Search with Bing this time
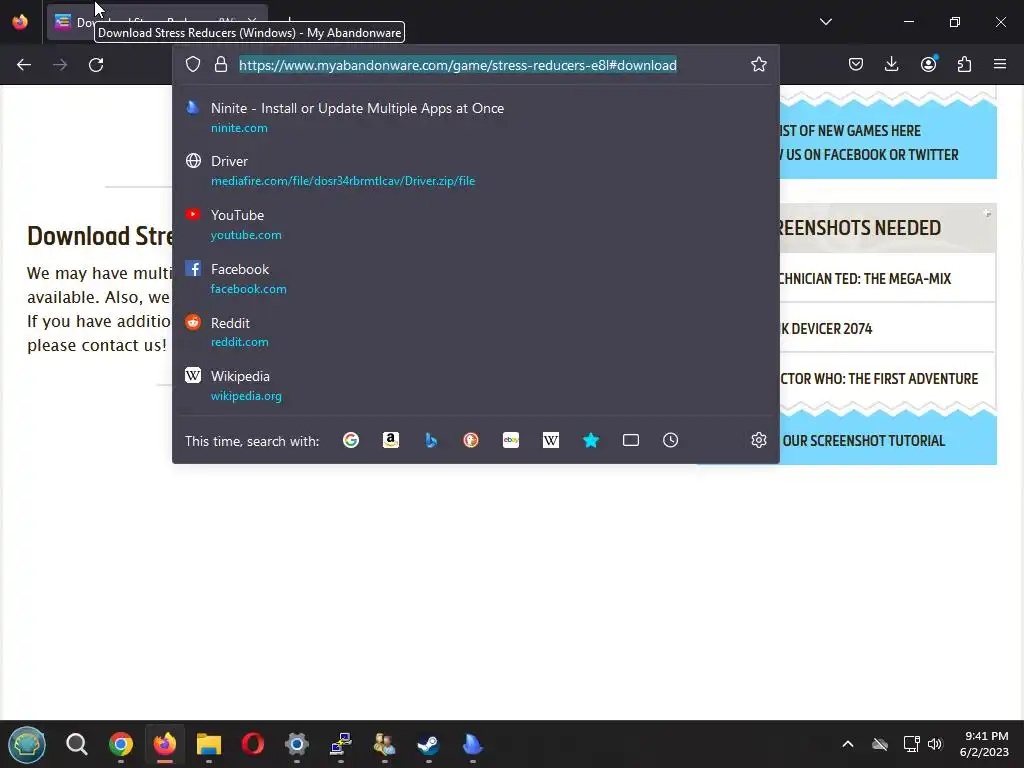This screenshot has height=768, width=1024. point(431,440)
